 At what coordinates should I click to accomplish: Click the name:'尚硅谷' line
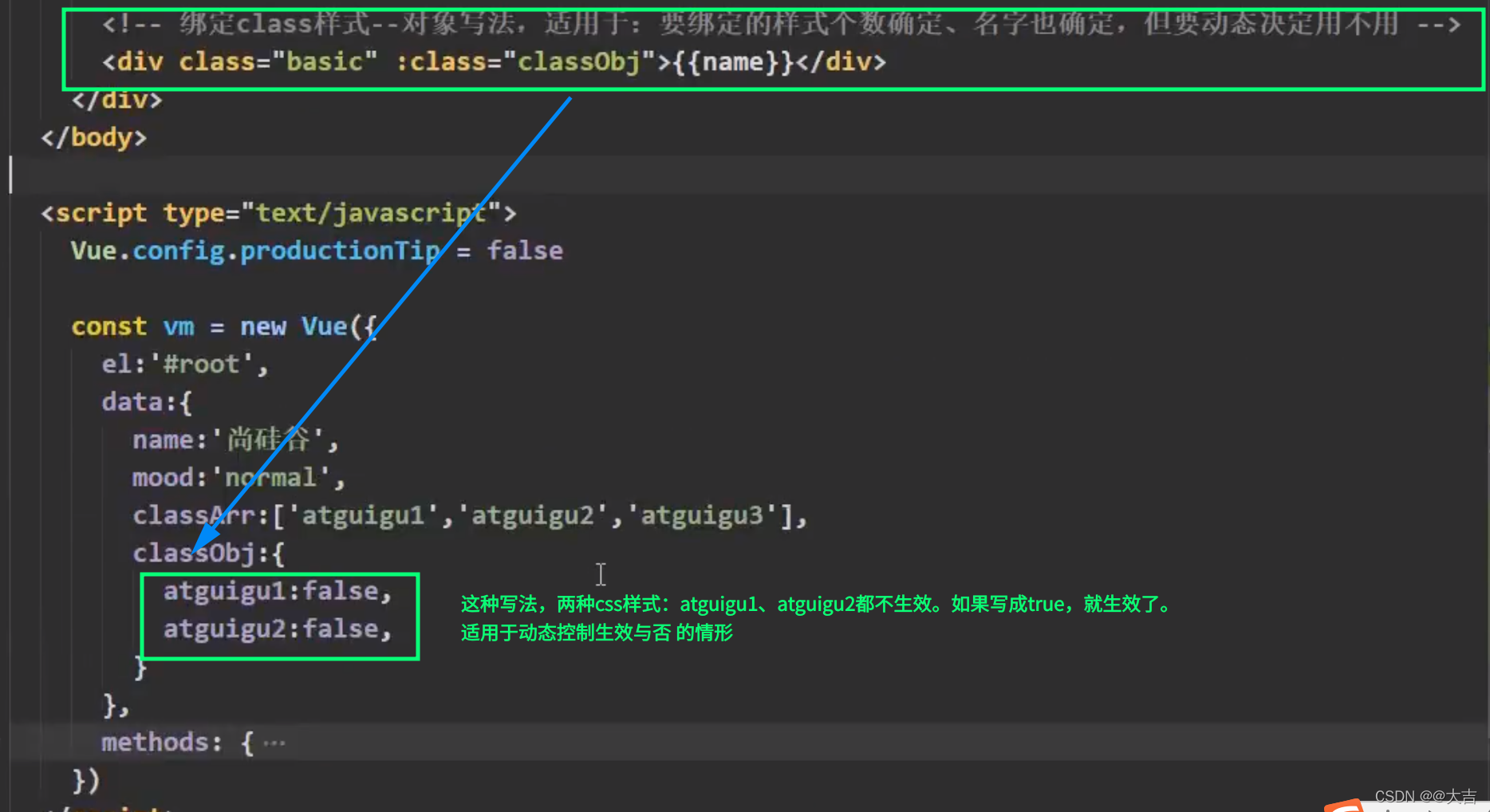tap(235, 440)
